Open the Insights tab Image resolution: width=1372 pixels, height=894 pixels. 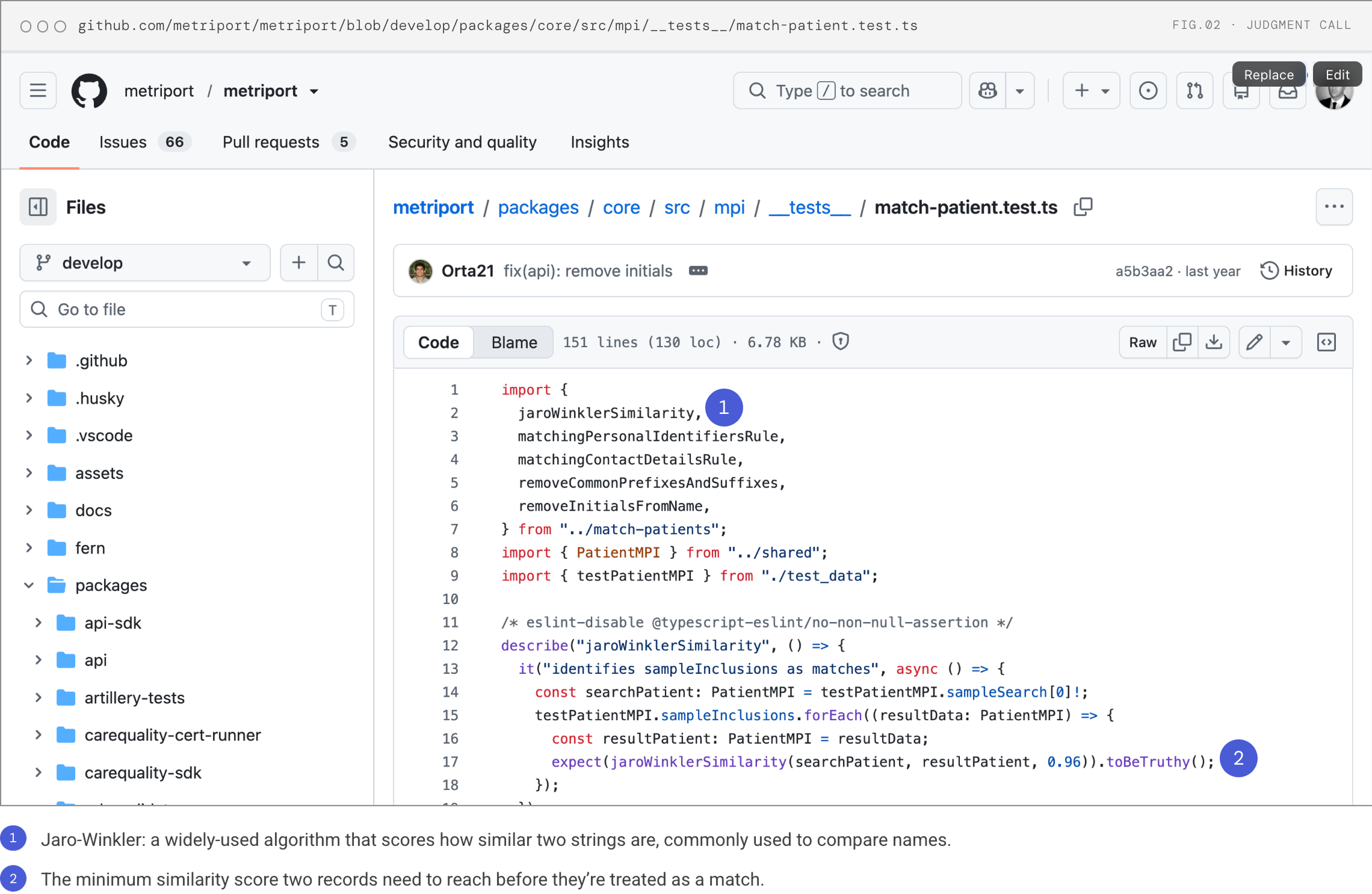point(599,142)
